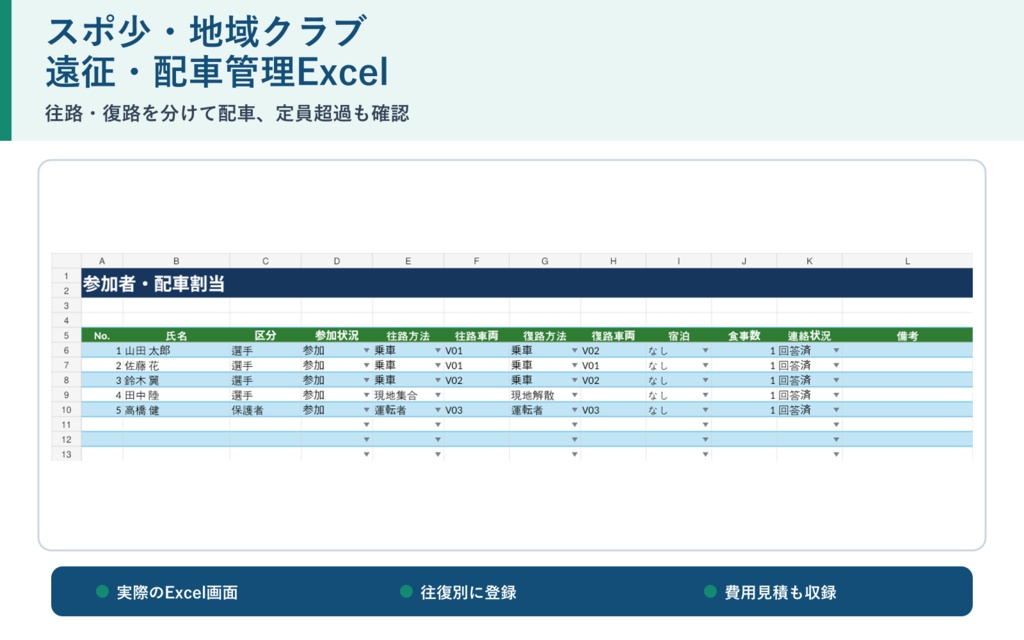
Task: Click the 往路車両 header cell
Action: [476, 336]
